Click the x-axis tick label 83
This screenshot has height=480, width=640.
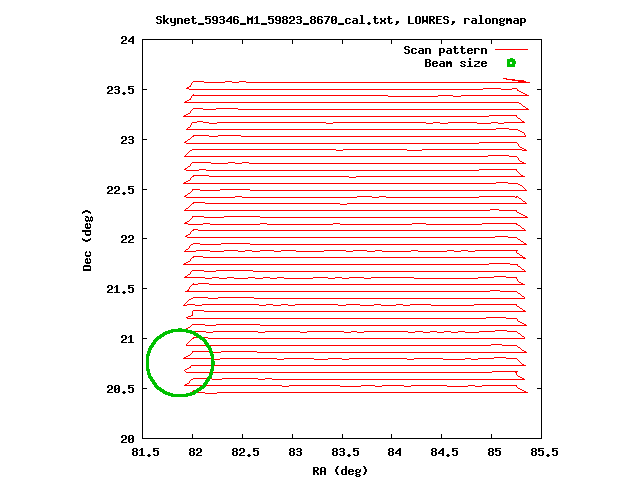295,452
